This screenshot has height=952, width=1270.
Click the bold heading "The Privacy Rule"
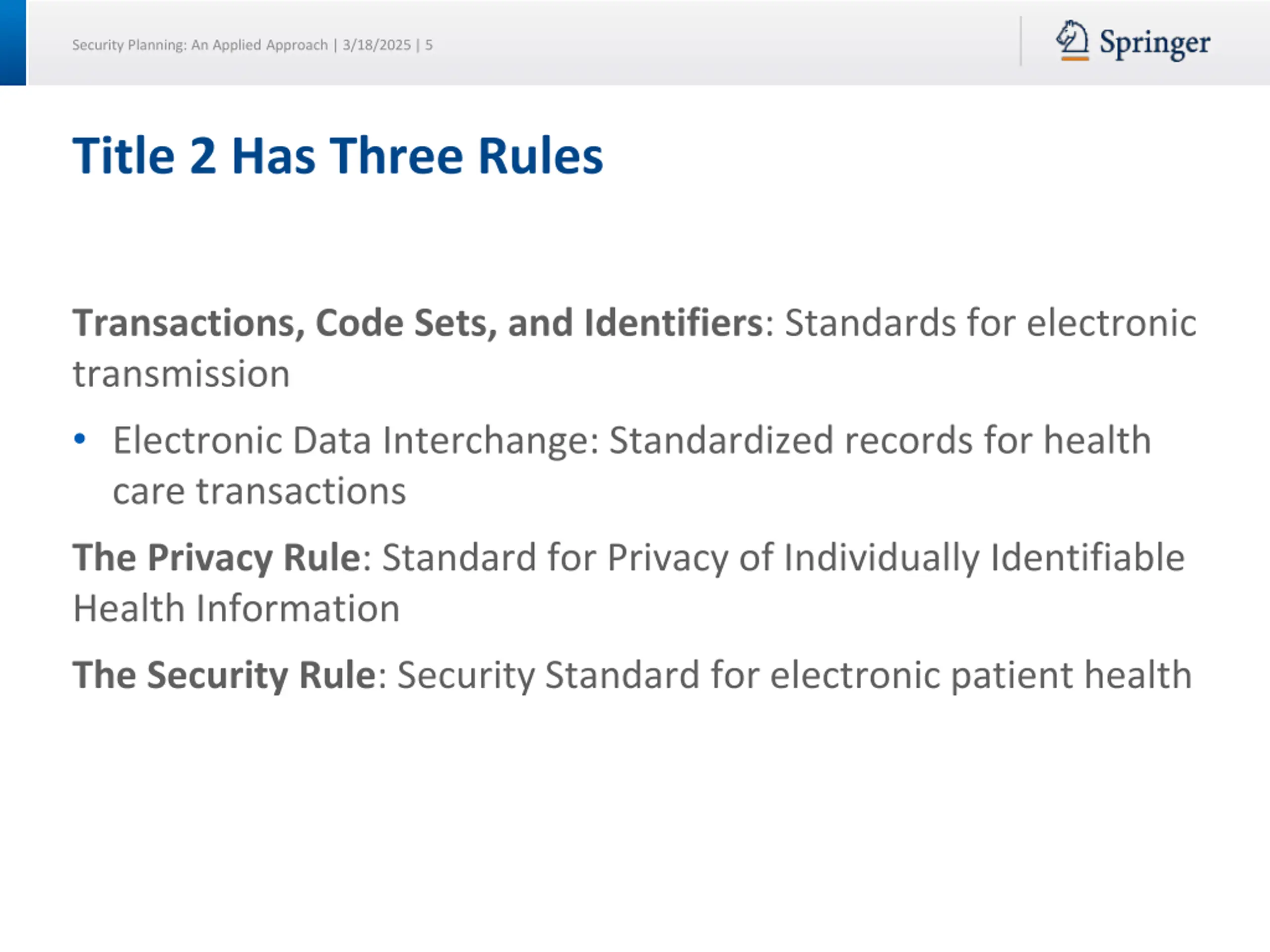click(x=216, y=557)
